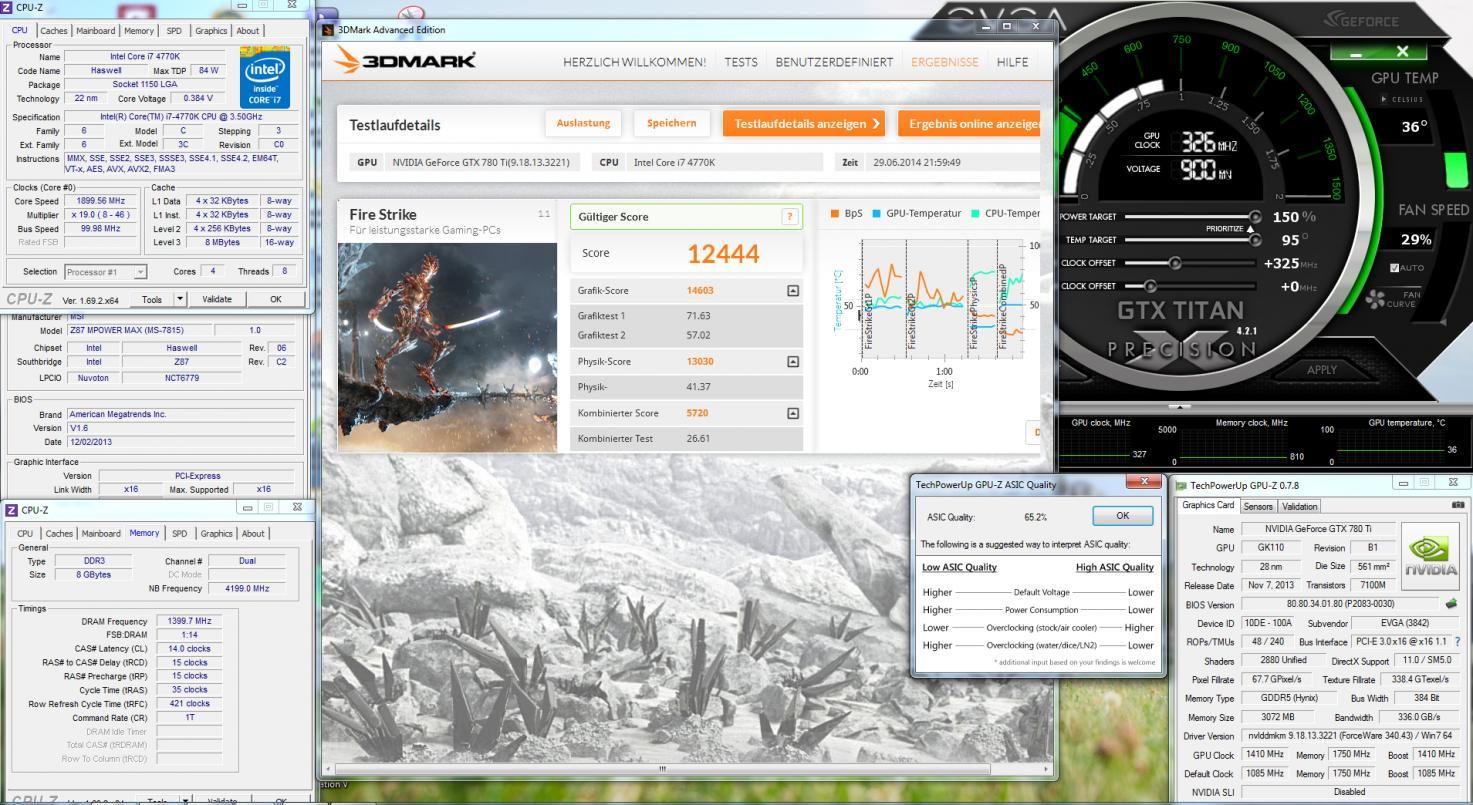The image size is (1473, 805).
Task: Open the help icon beside Gültiger Score
Action: tap(790, 217)
